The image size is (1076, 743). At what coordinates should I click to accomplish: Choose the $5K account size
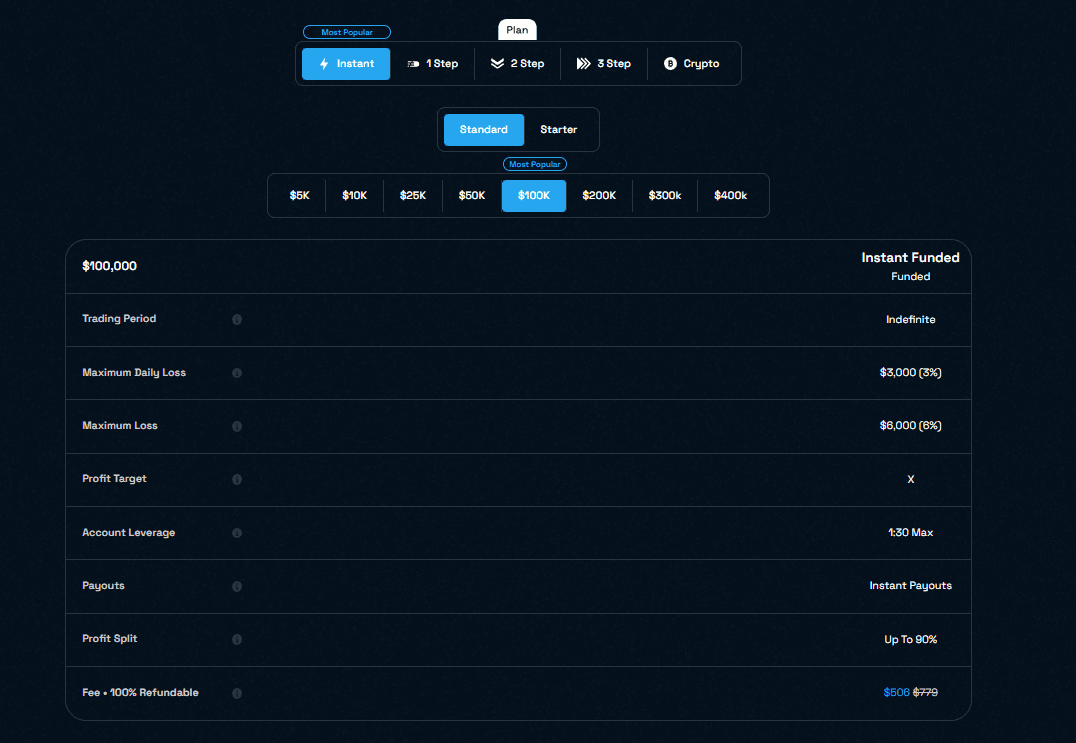pos(300,196)
